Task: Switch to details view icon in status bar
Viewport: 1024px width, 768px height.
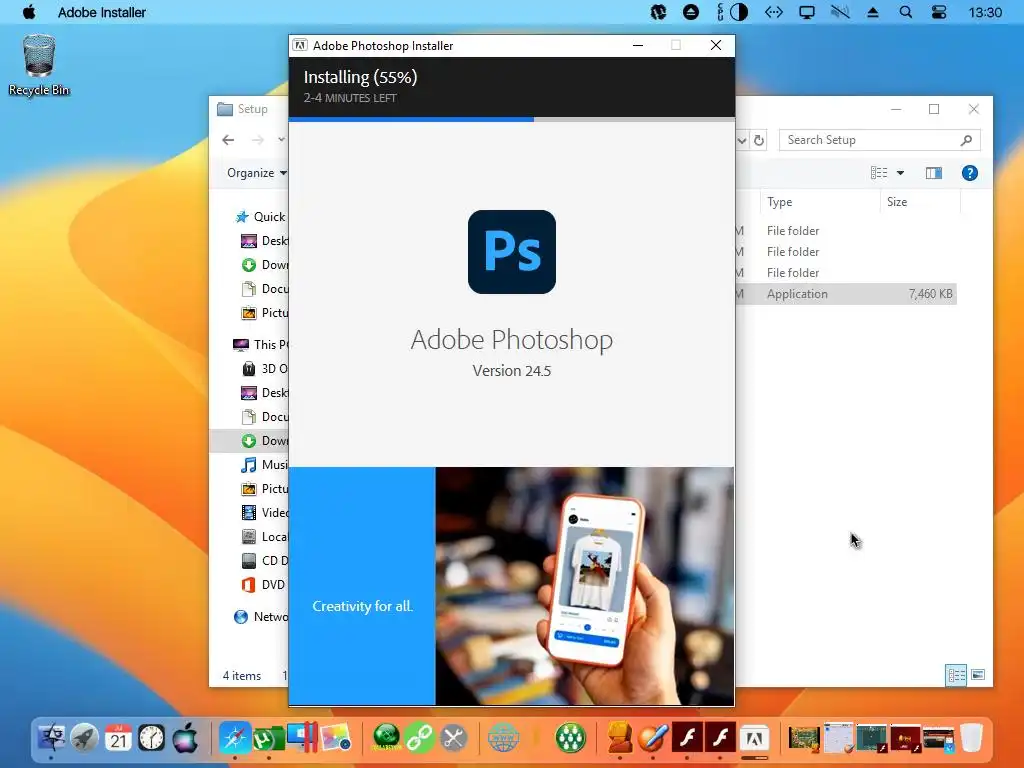Action: (x=956, y=675)
